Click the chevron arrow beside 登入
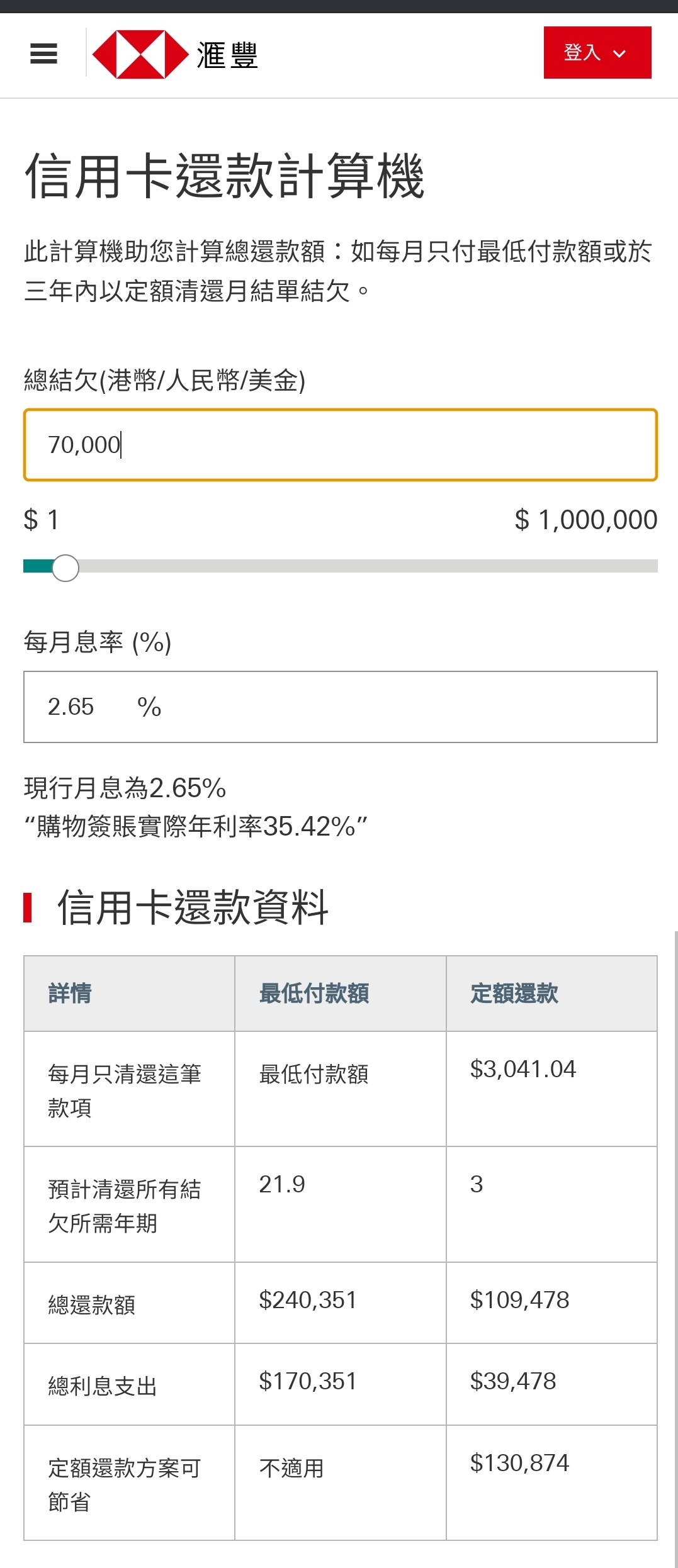The width and height of the screenshot is (678, 1568). (x=619, y=53)
